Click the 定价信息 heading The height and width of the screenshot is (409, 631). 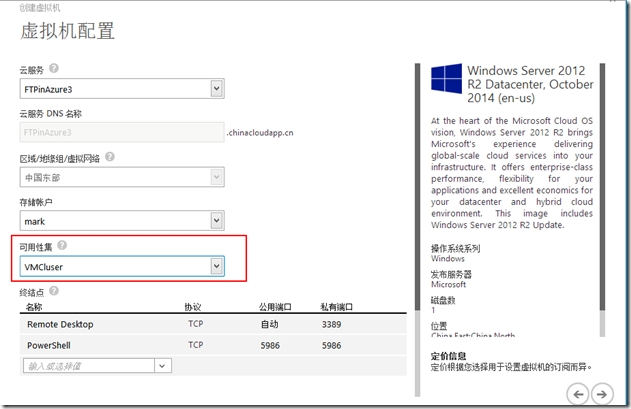pyautogui.click(x=448, y=356)
